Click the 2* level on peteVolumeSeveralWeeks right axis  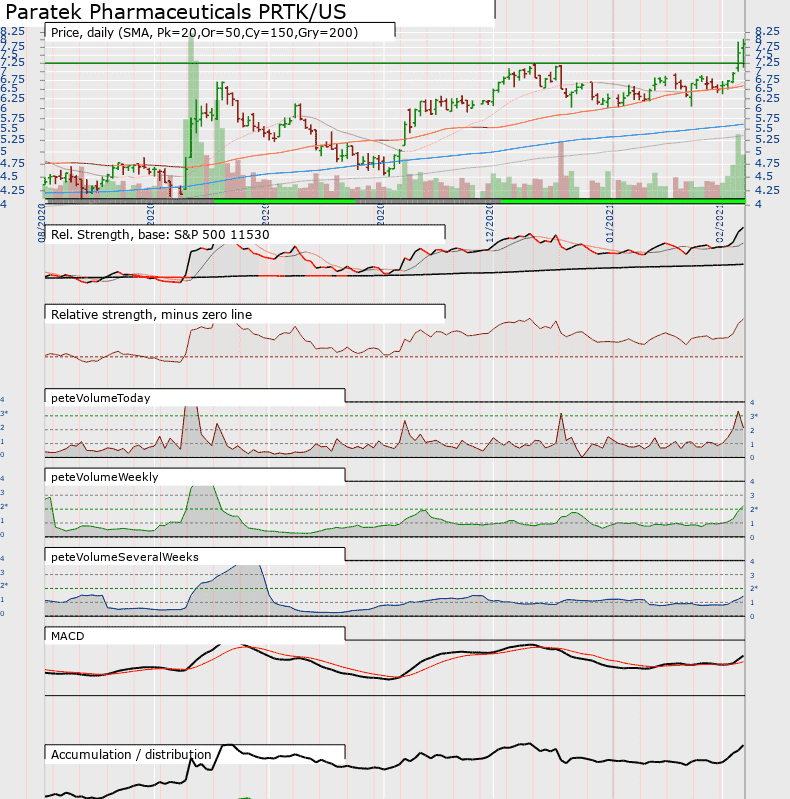pyautogui.click(x=753, y=588)
